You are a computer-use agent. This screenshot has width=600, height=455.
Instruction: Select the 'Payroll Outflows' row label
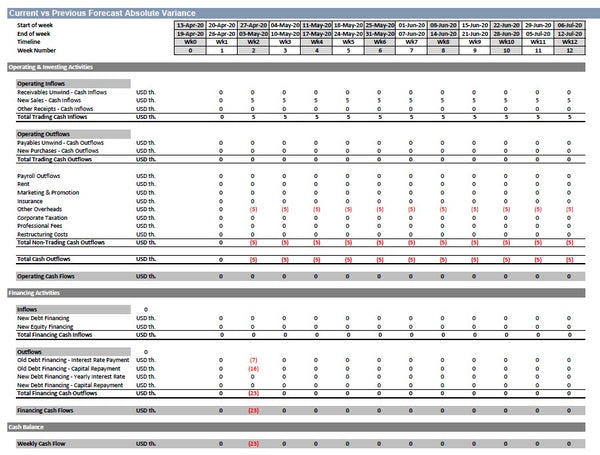point(40,176)
